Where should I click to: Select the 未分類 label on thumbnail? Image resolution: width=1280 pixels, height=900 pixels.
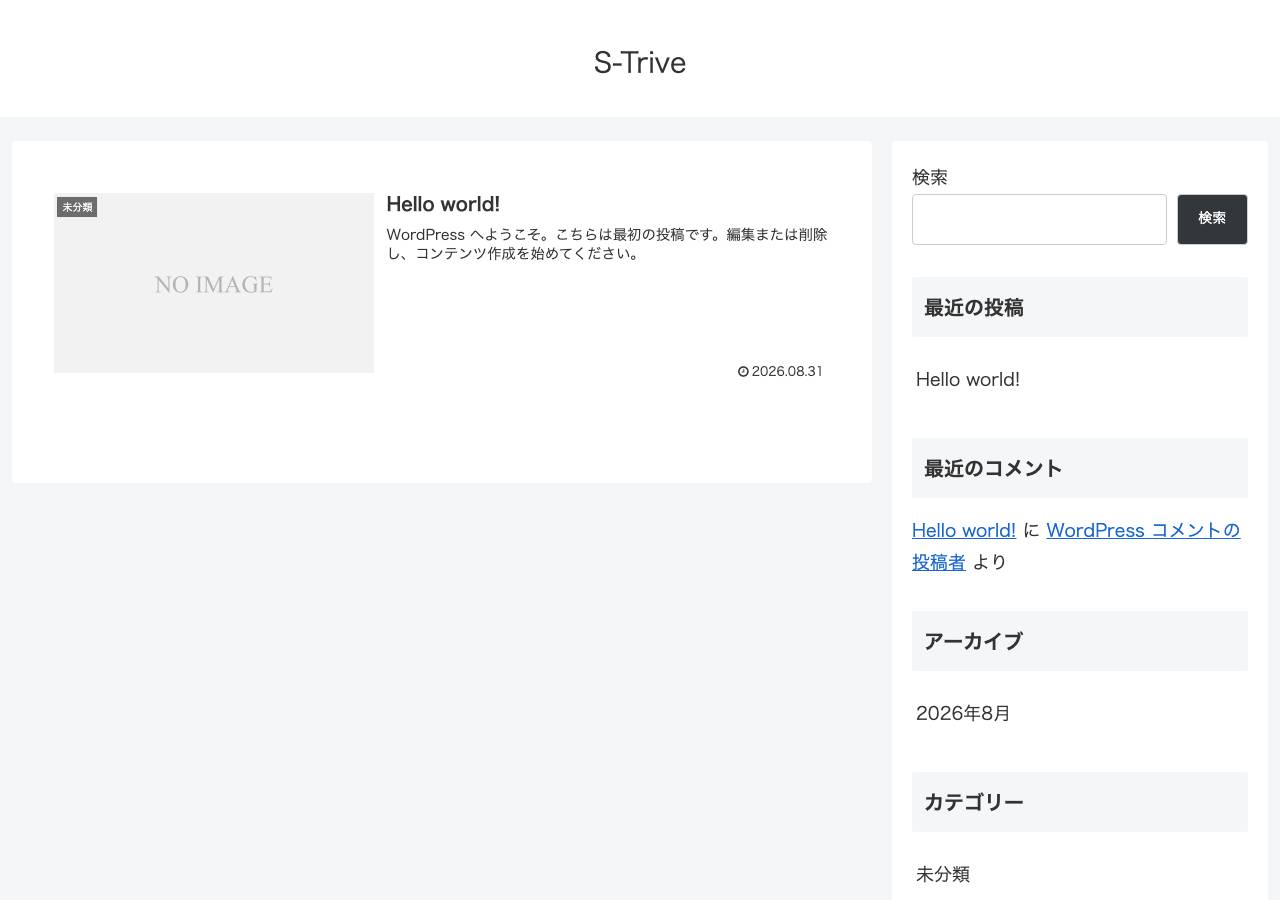77,207
